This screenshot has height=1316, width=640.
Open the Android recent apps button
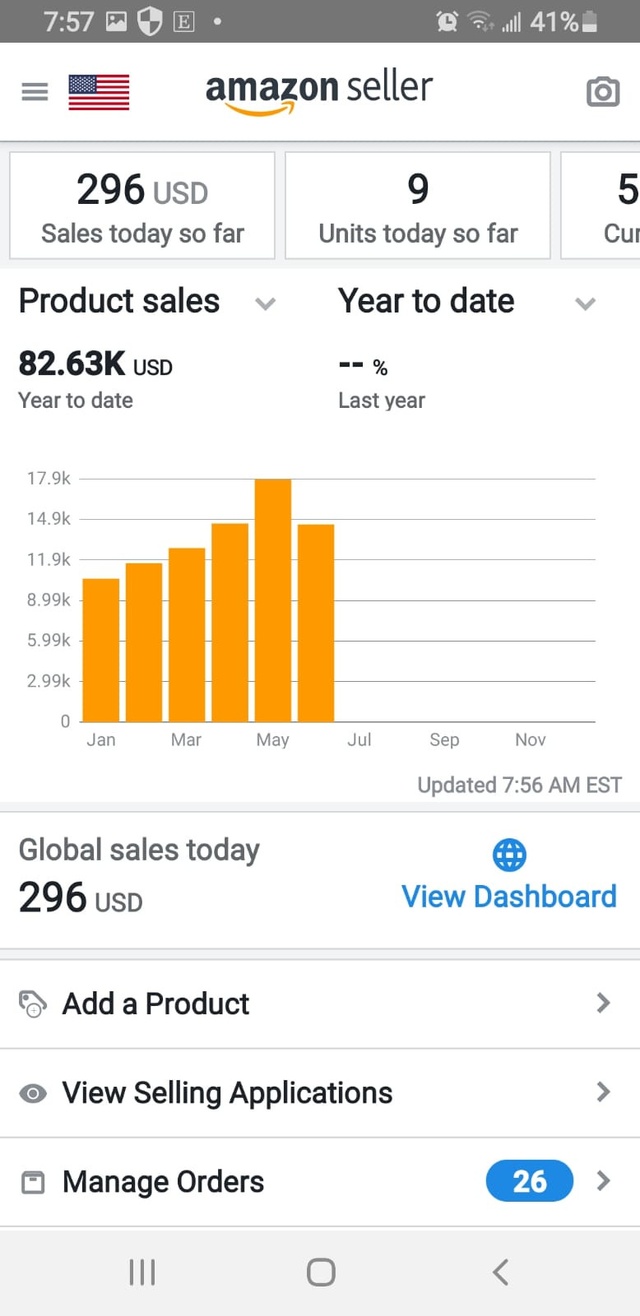click(142, 1272)
